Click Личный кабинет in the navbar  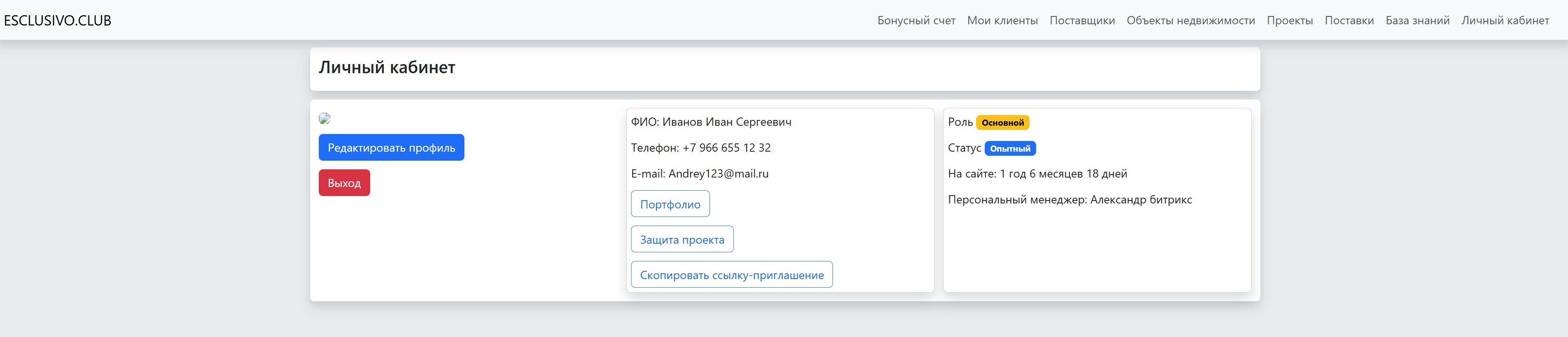click(1505, 21)
